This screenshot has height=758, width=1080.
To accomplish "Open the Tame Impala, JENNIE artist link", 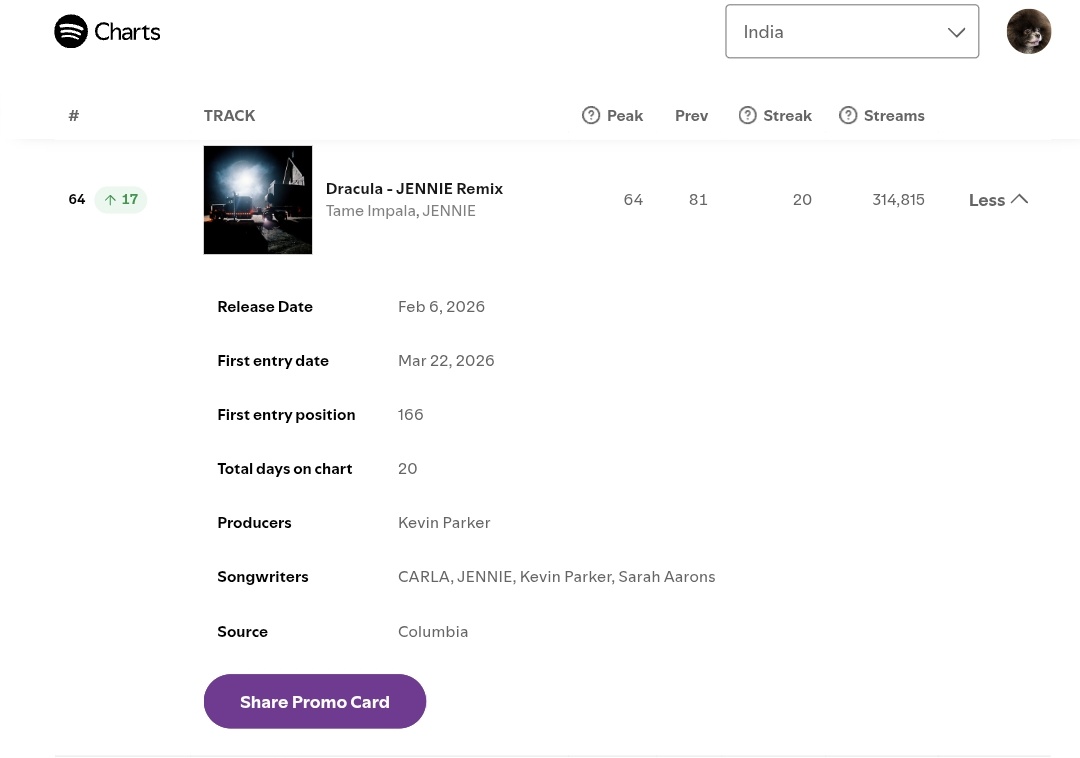I will click(400, 211).
